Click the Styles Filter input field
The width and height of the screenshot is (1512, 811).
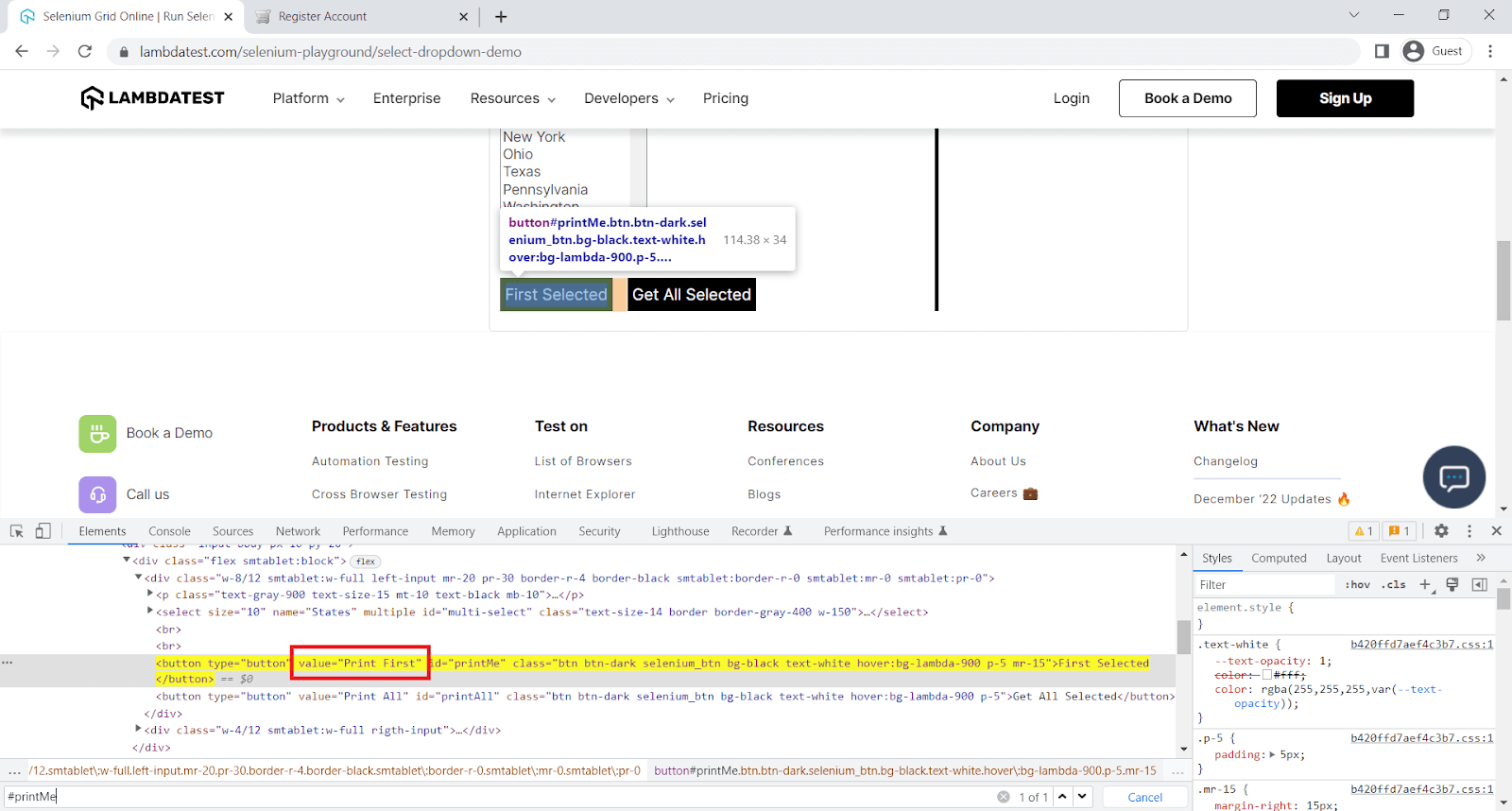tap(1266, 585)
